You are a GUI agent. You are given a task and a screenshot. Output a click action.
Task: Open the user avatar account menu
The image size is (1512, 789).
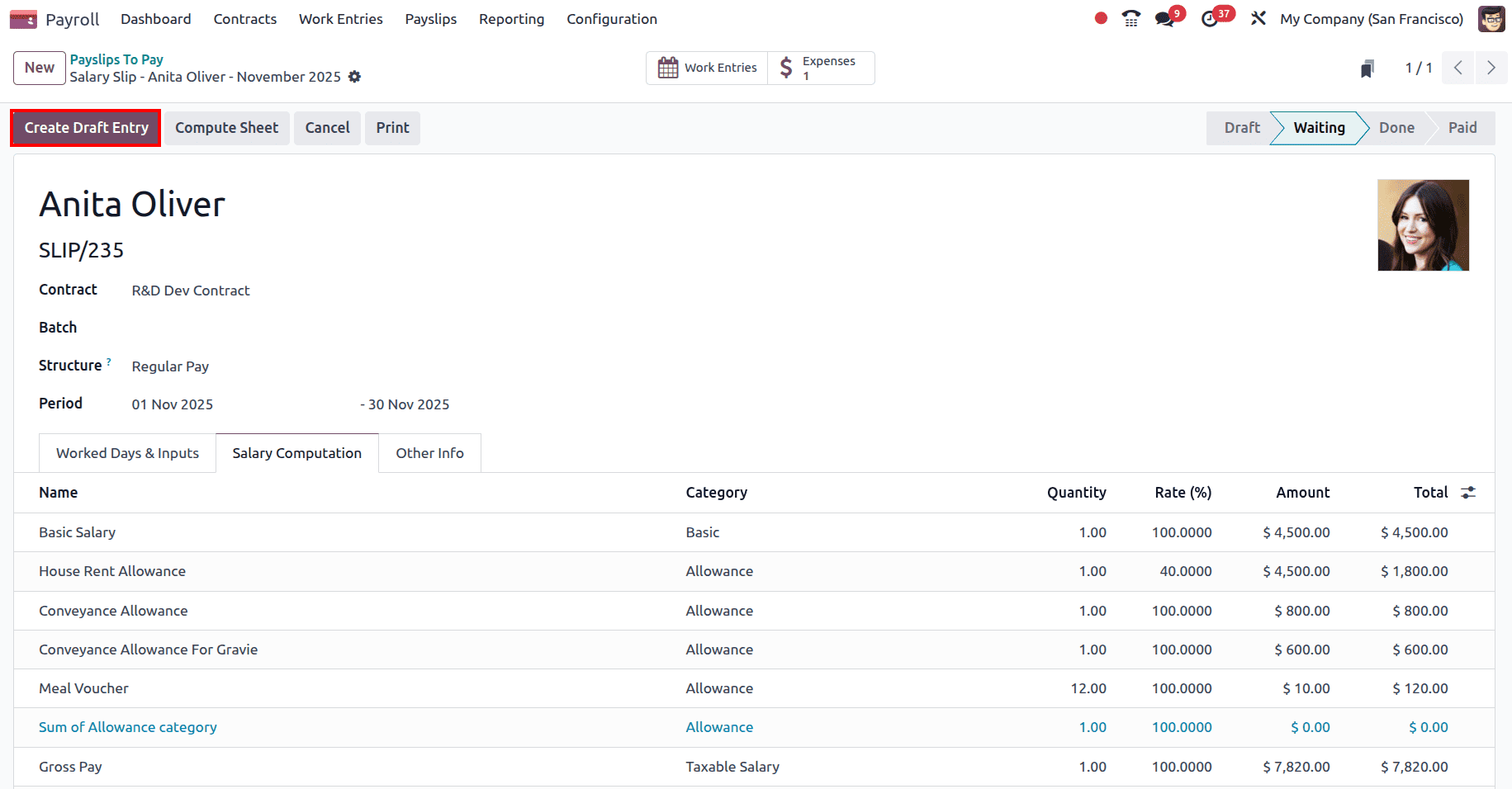[1491, 18]
